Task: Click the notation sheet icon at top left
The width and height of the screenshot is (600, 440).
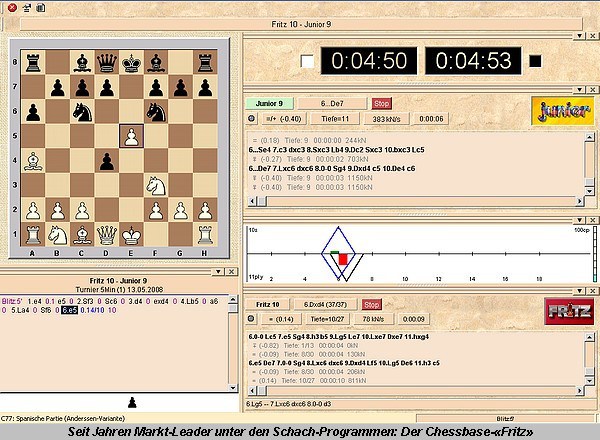Action: tap(41, 7)
